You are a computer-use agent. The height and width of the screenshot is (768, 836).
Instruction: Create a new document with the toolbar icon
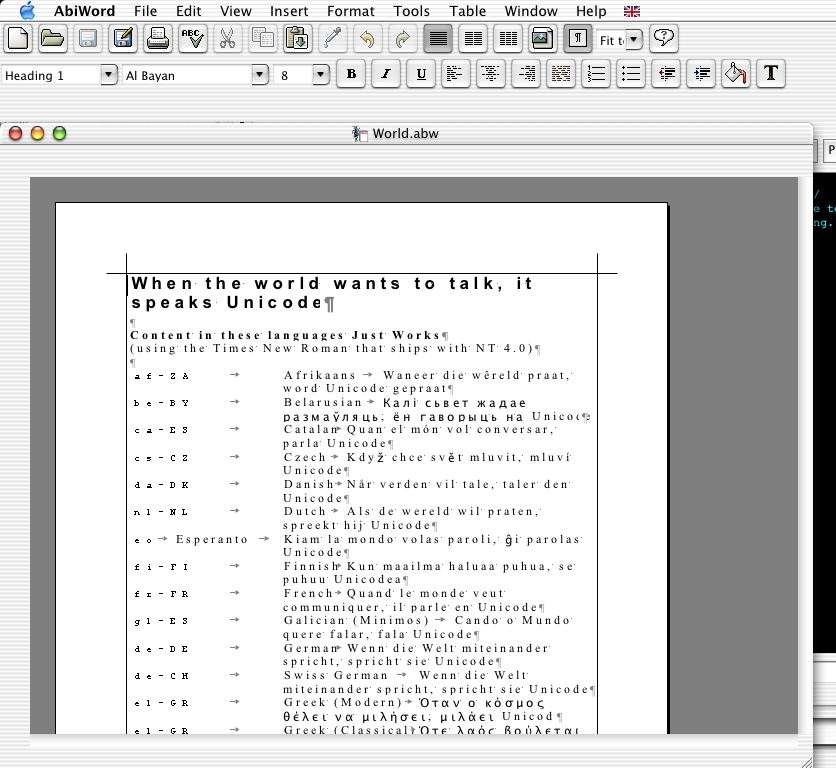pyautogui.click(x=18, y=39)
